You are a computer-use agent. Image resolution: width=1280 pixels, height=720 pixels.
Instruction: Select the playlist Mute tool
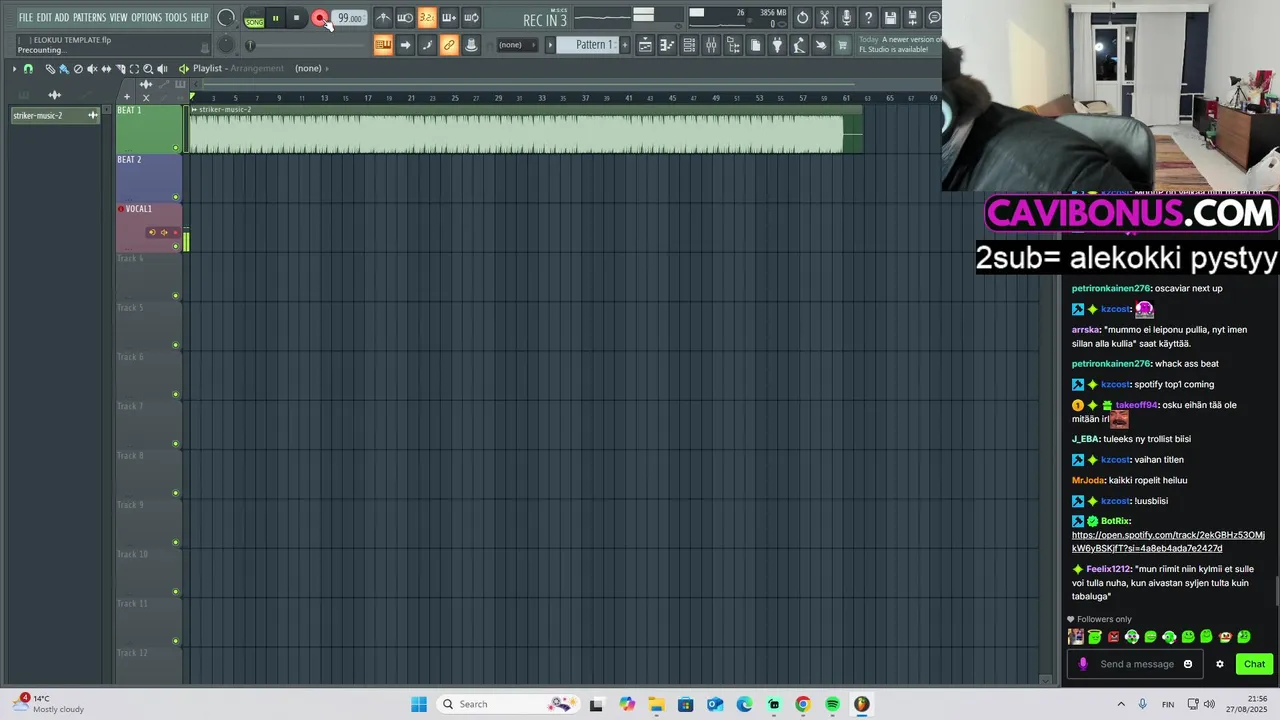click(x=92, y=69)
